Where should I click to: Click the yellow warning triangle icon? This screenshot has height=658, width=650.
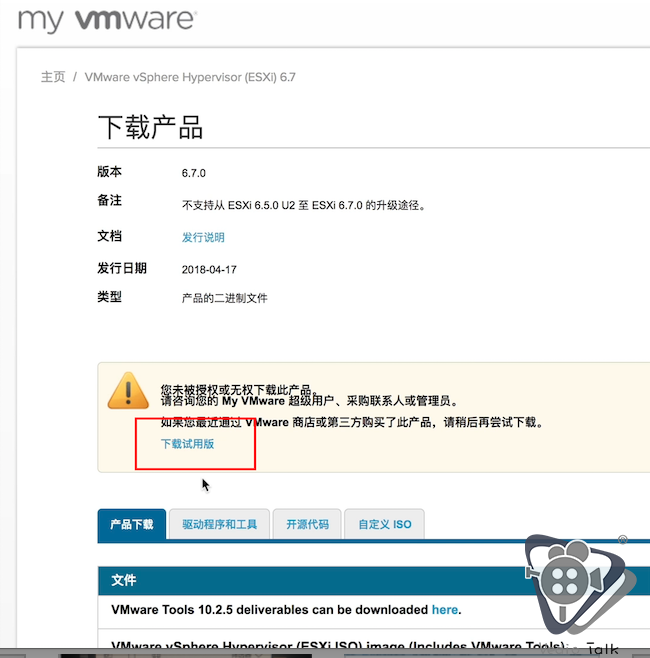[128, 390]
